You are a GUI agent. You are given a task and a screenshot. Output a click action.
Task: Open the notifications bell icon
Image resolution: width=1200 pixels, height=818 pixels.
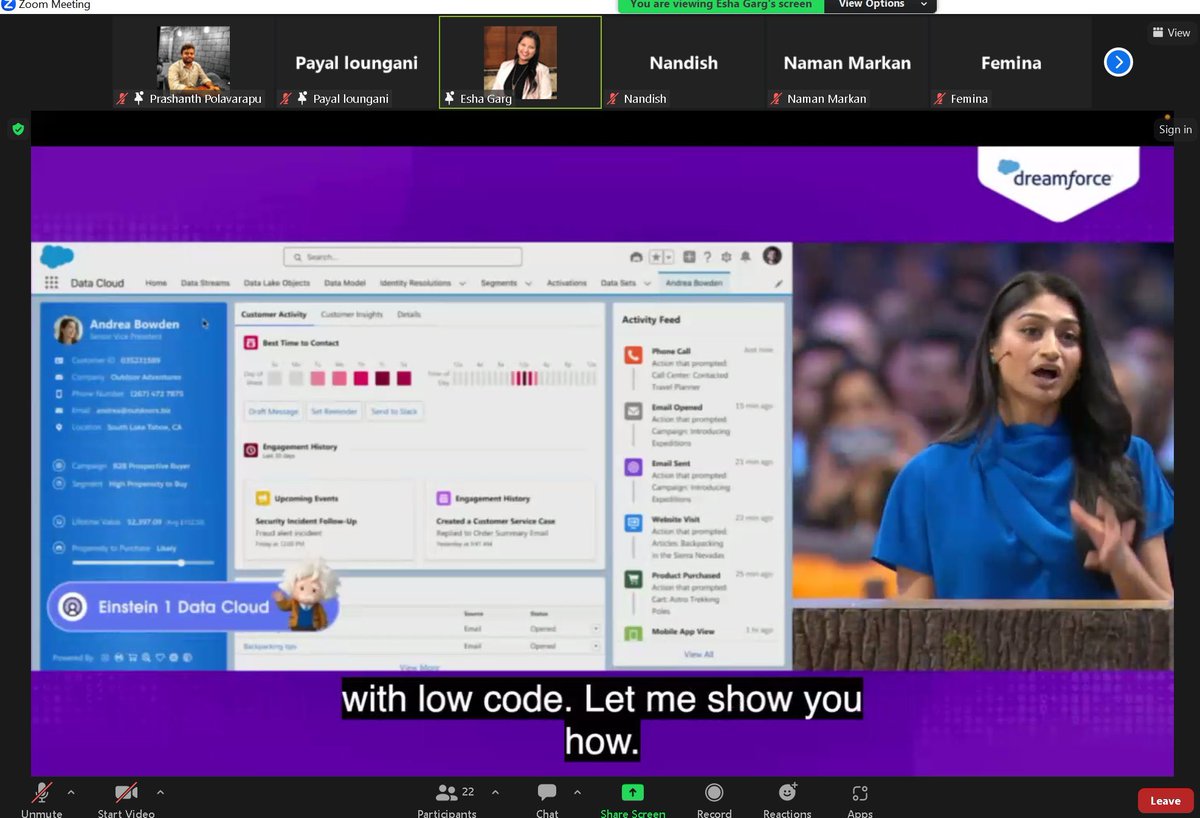point(746,257)
